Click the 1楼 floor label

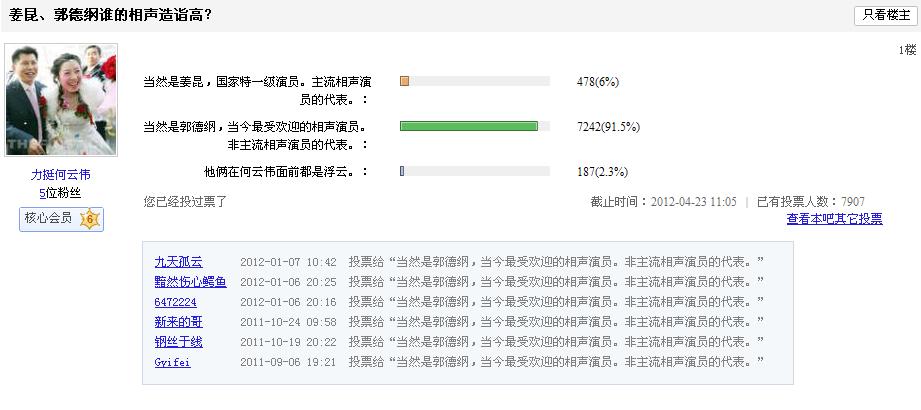907,50
